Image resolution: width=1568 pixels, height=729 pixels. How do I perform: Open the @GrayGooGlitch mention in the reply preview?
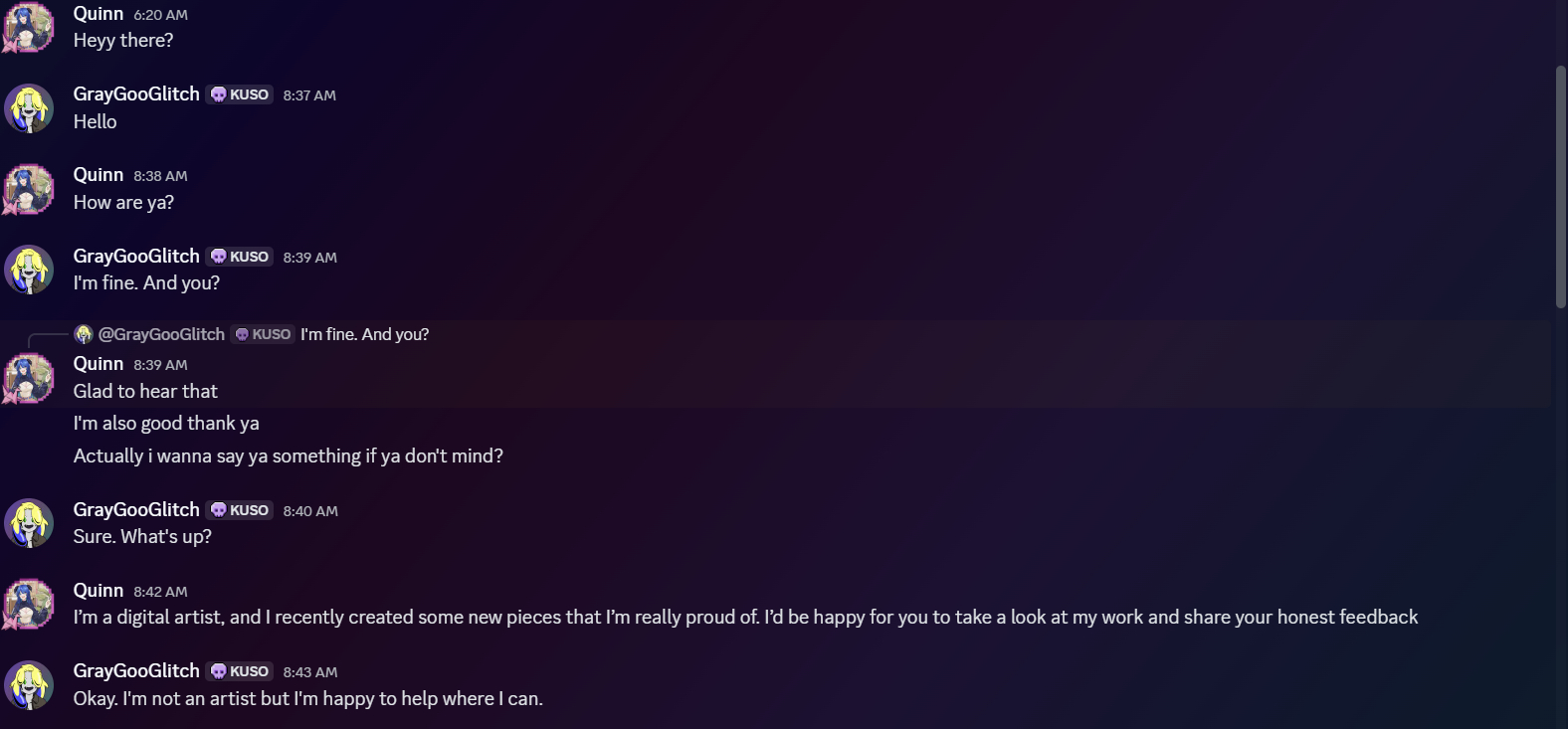161,334
